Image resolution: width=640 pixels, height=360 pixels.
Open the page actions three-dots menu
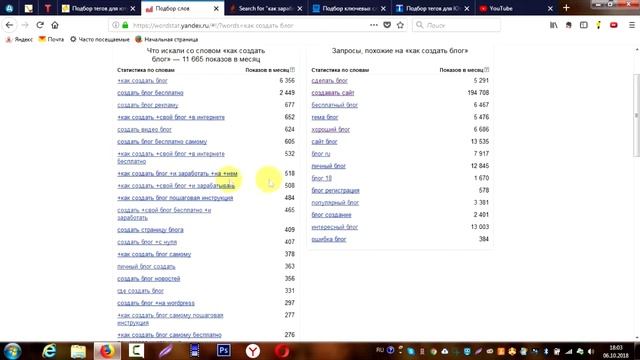click(x=373, y=25)
